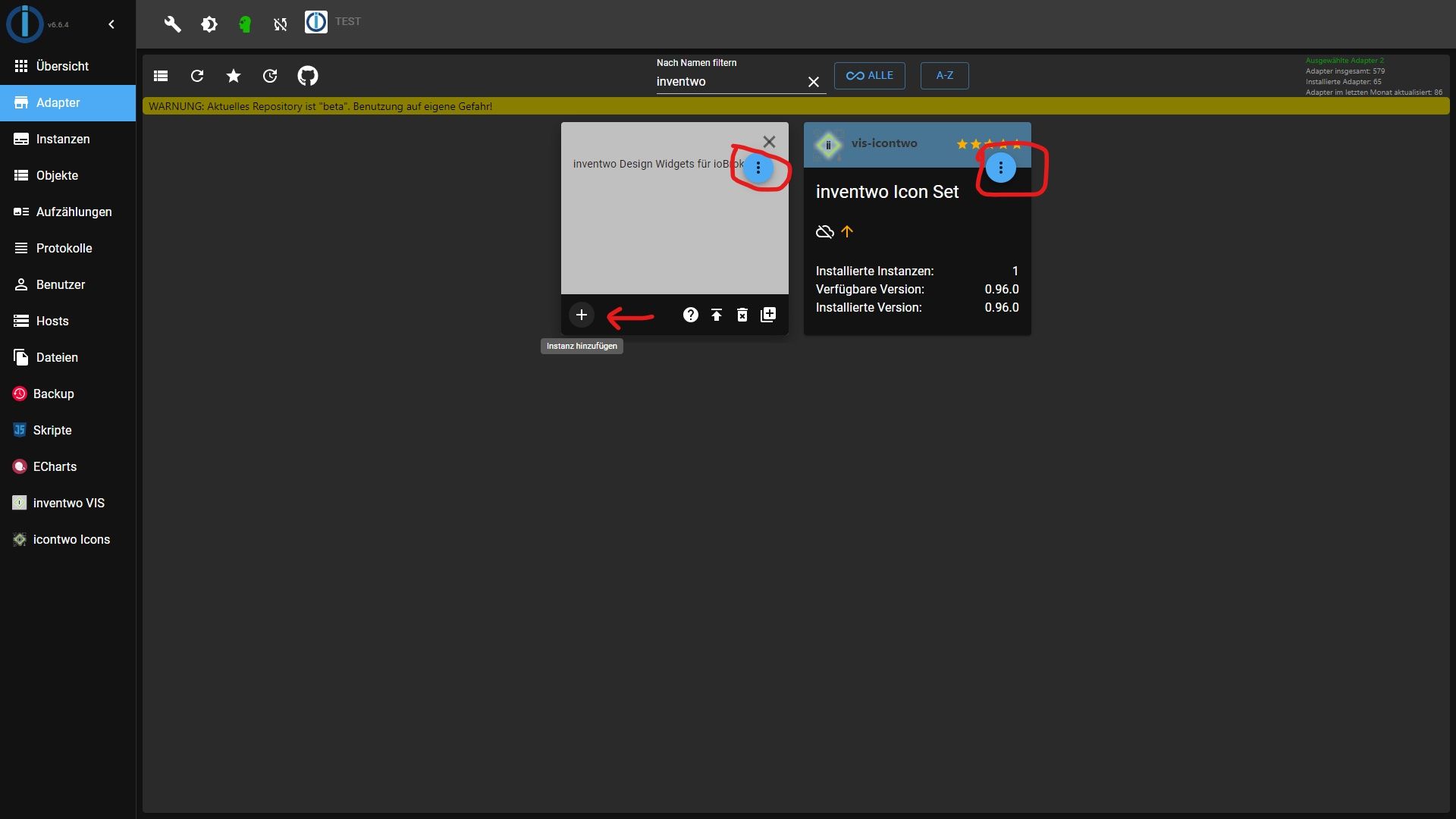
Task: Close the inventwo Design Widgets description overlay
Action: [769, 142]
